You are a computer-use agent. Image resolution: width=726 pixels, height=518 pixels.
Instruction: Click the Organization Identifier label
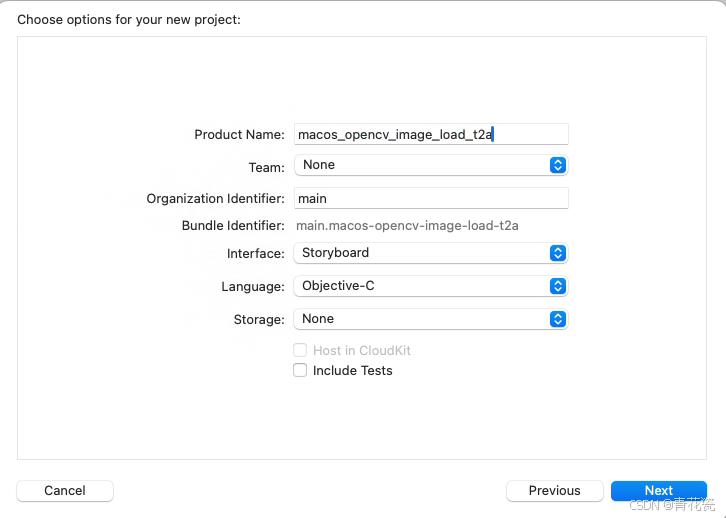[215, 199]
